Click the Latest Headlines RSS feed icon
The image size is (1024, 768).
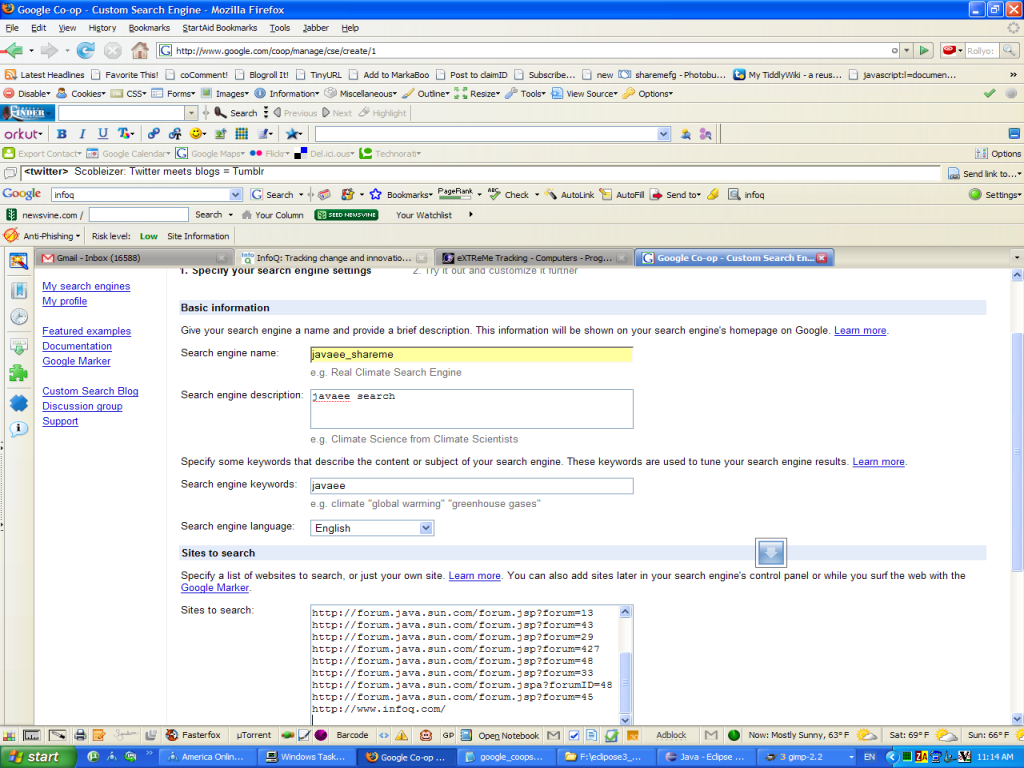click(10, 74)
